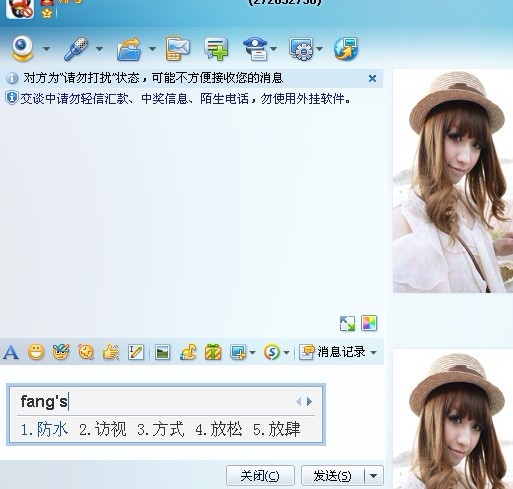The width and height of the screenshot is (513, 489).
Task: Click the 关闭(C) close button
Action: (x=260, y=476)
